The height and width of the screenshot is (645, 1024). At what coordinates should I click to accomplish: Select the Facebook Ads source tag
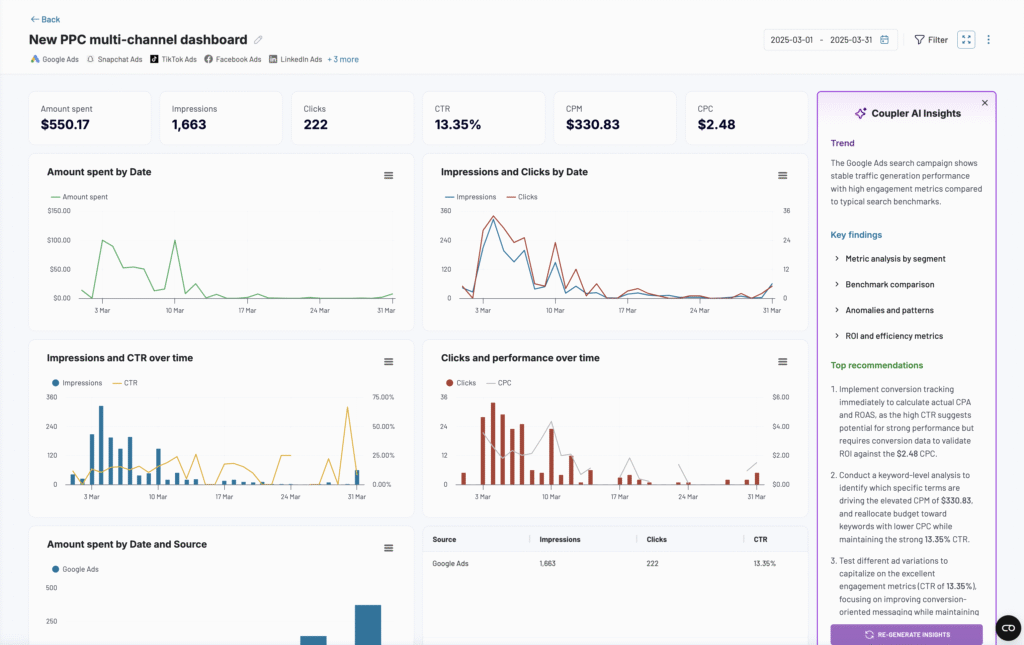232,59
